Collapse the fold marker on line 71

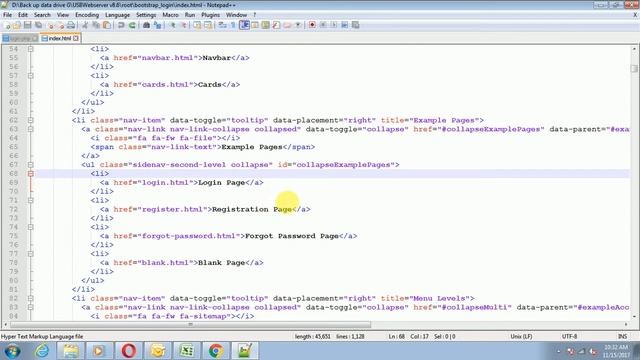(x=31, y=200)
